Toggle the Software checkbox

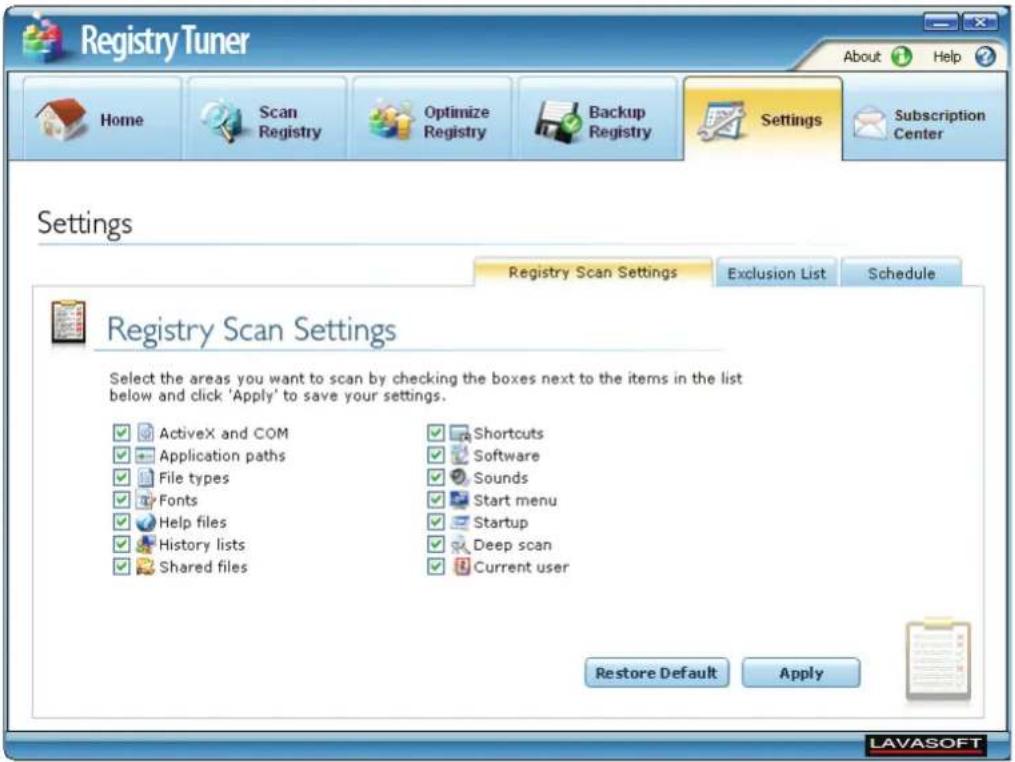click(436, 455)
